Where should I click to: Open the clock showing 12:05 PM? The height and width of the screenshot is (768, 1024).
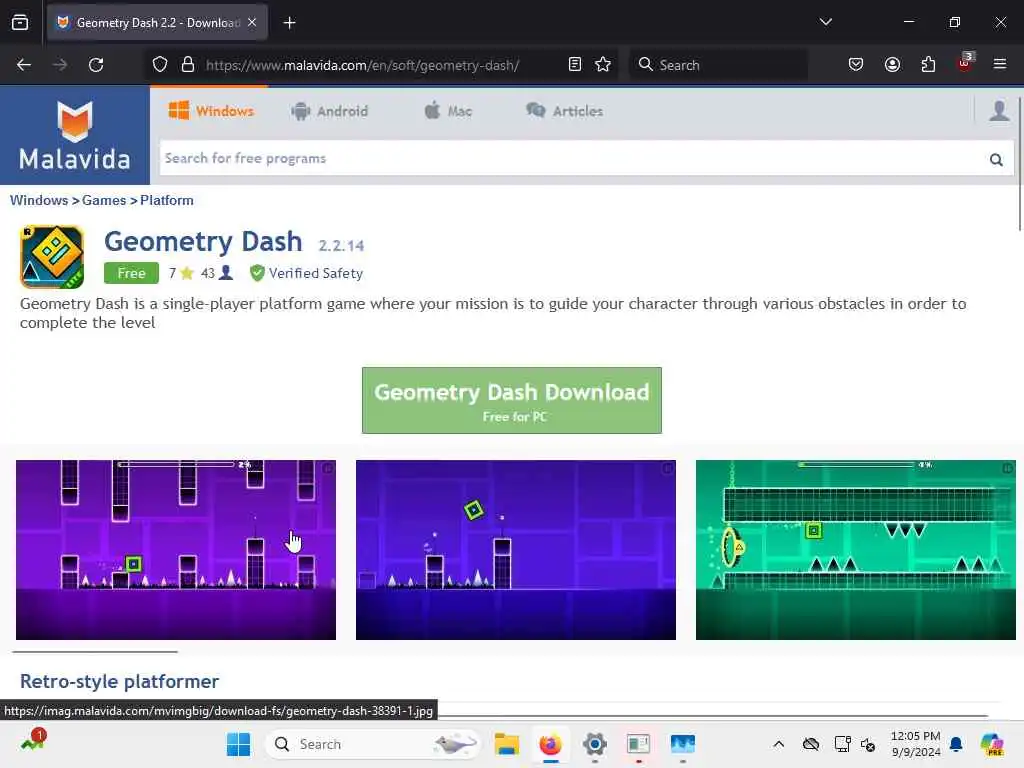coord(916,744)
